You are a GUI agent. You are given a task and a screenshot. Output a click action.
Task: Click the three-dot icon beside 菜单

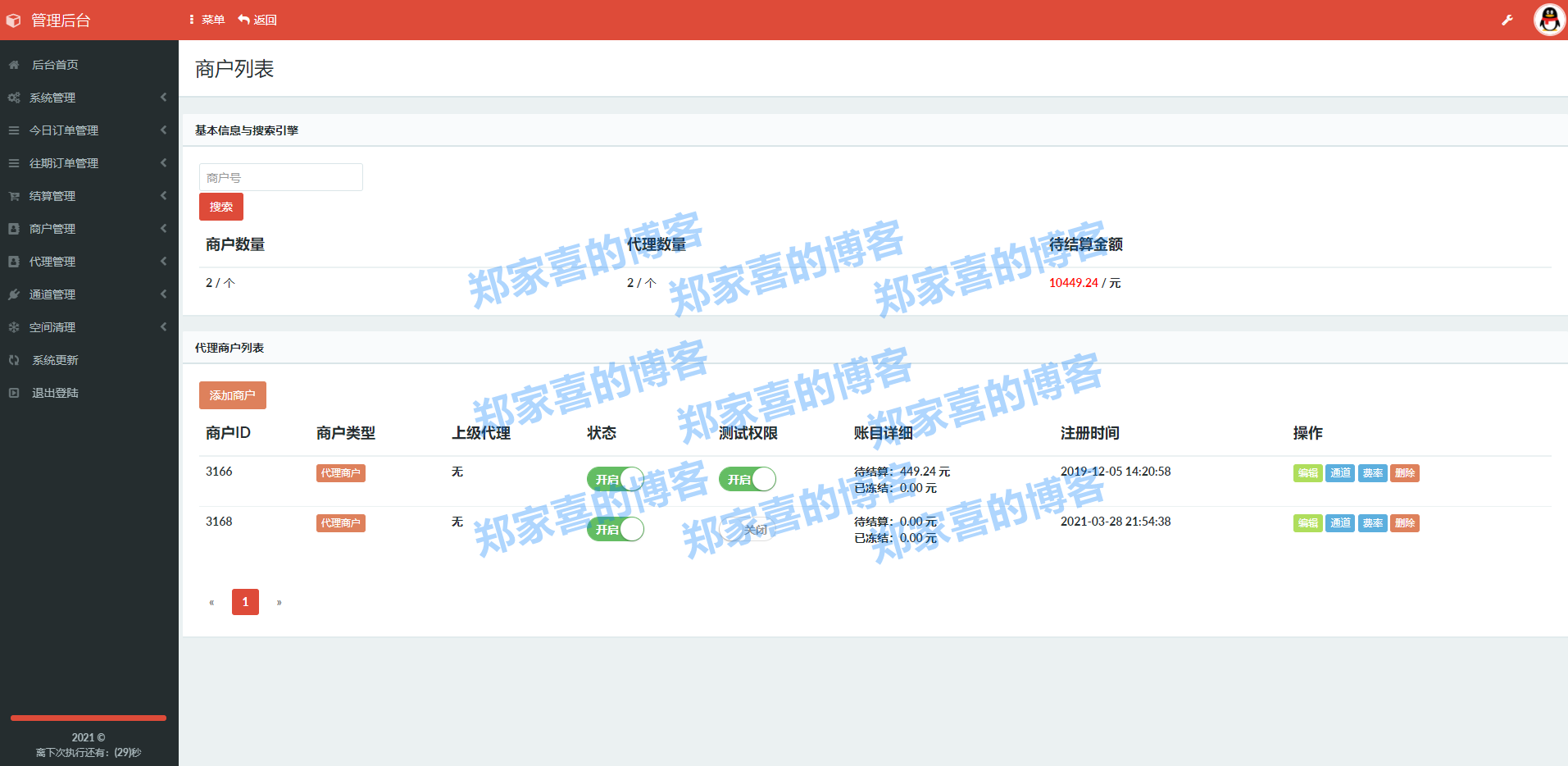[x=191, y=20]
